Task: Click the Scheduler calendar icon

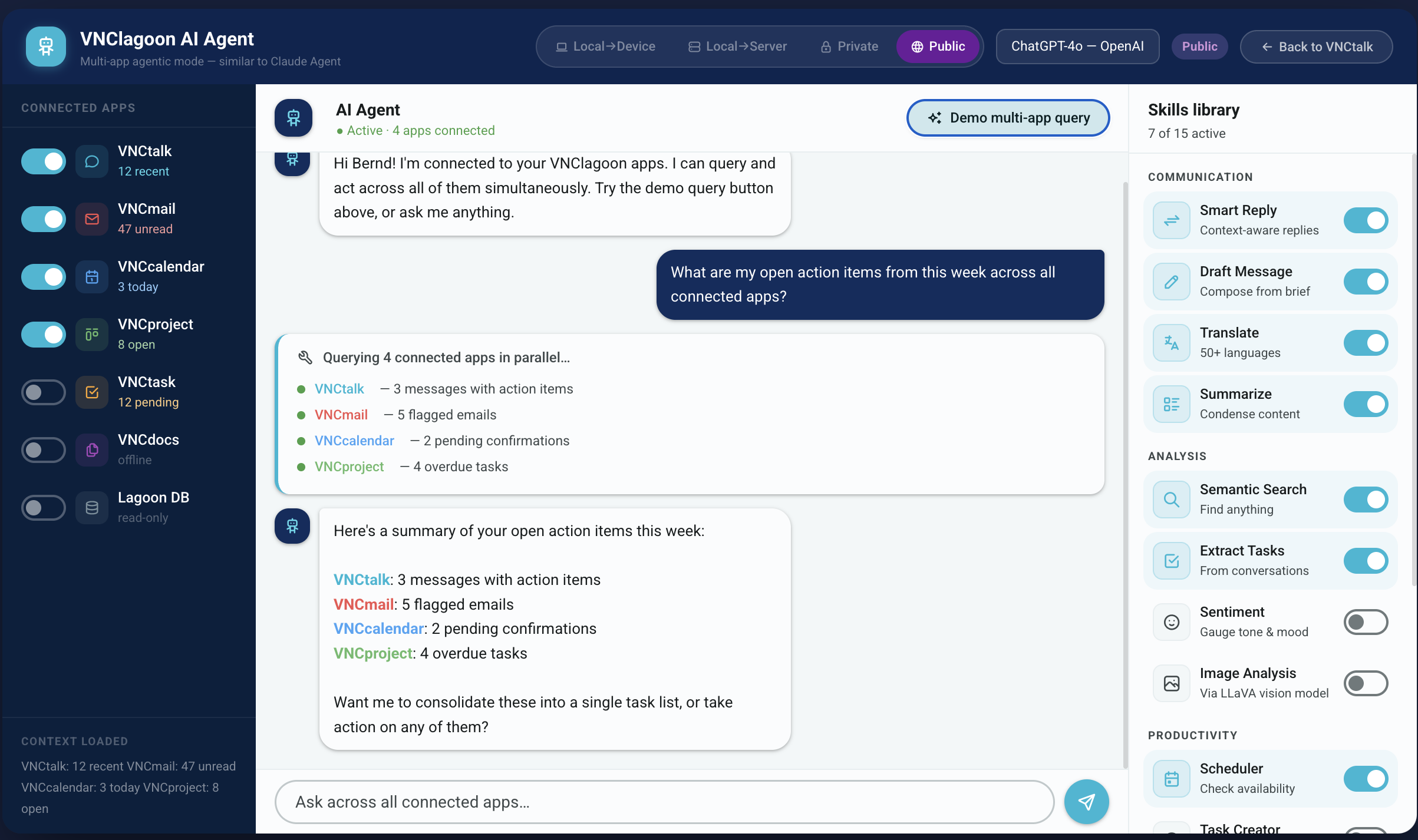Action: point(1172,779)
